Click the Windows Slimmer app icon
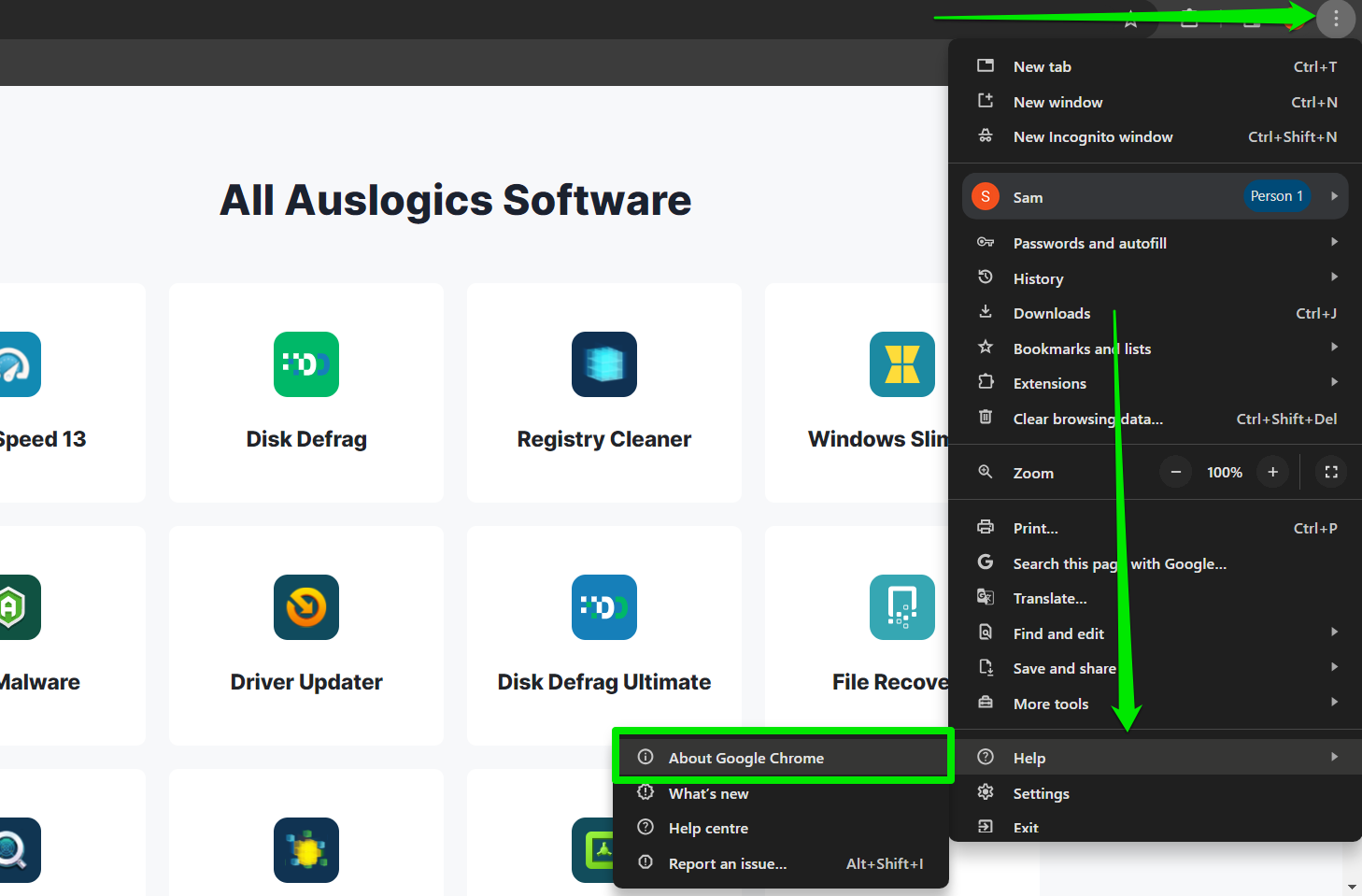The image size is (1362, 896). pos(901,364)
